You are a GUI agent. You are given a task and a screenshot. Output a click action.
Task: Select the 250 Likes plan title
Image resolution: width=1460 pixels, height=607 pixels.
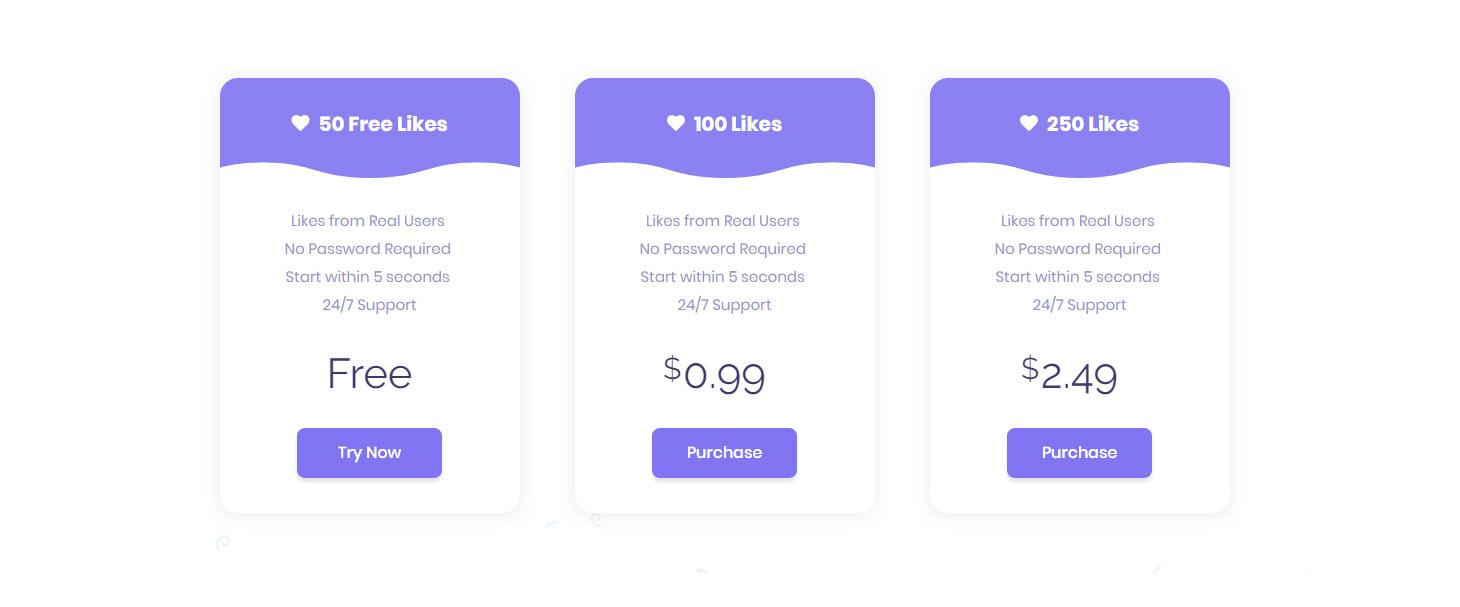(x=1093, y=124)
